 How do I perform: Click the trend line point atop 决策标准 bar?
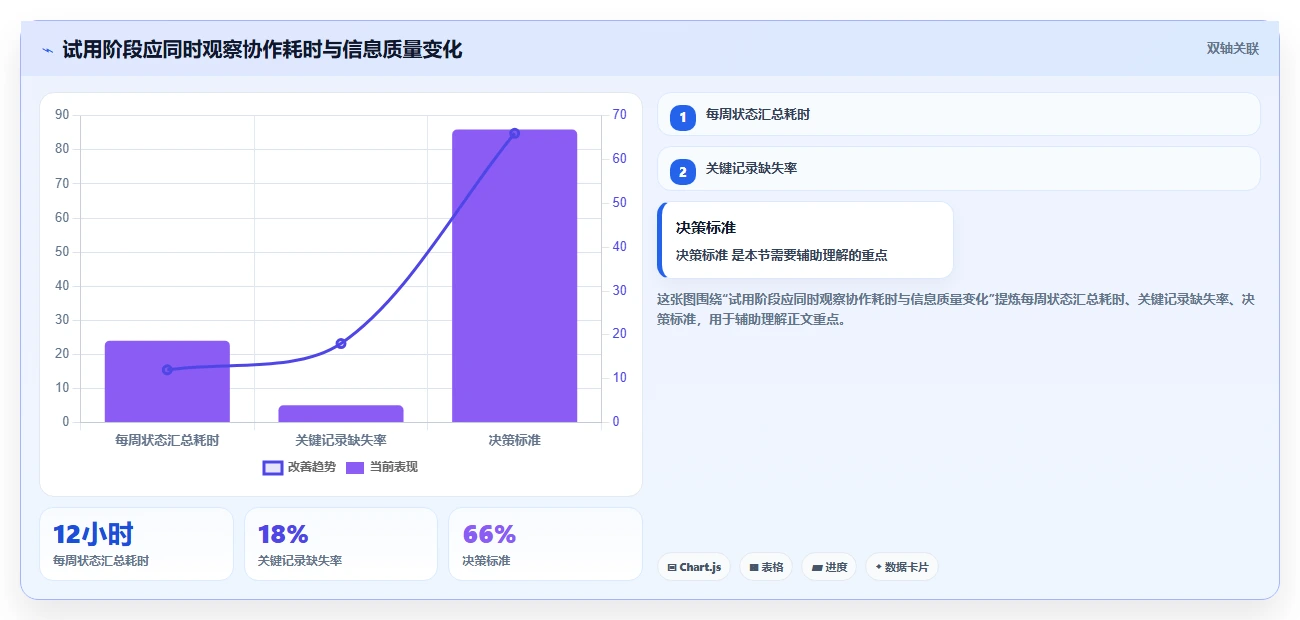[x=515, y=133]
